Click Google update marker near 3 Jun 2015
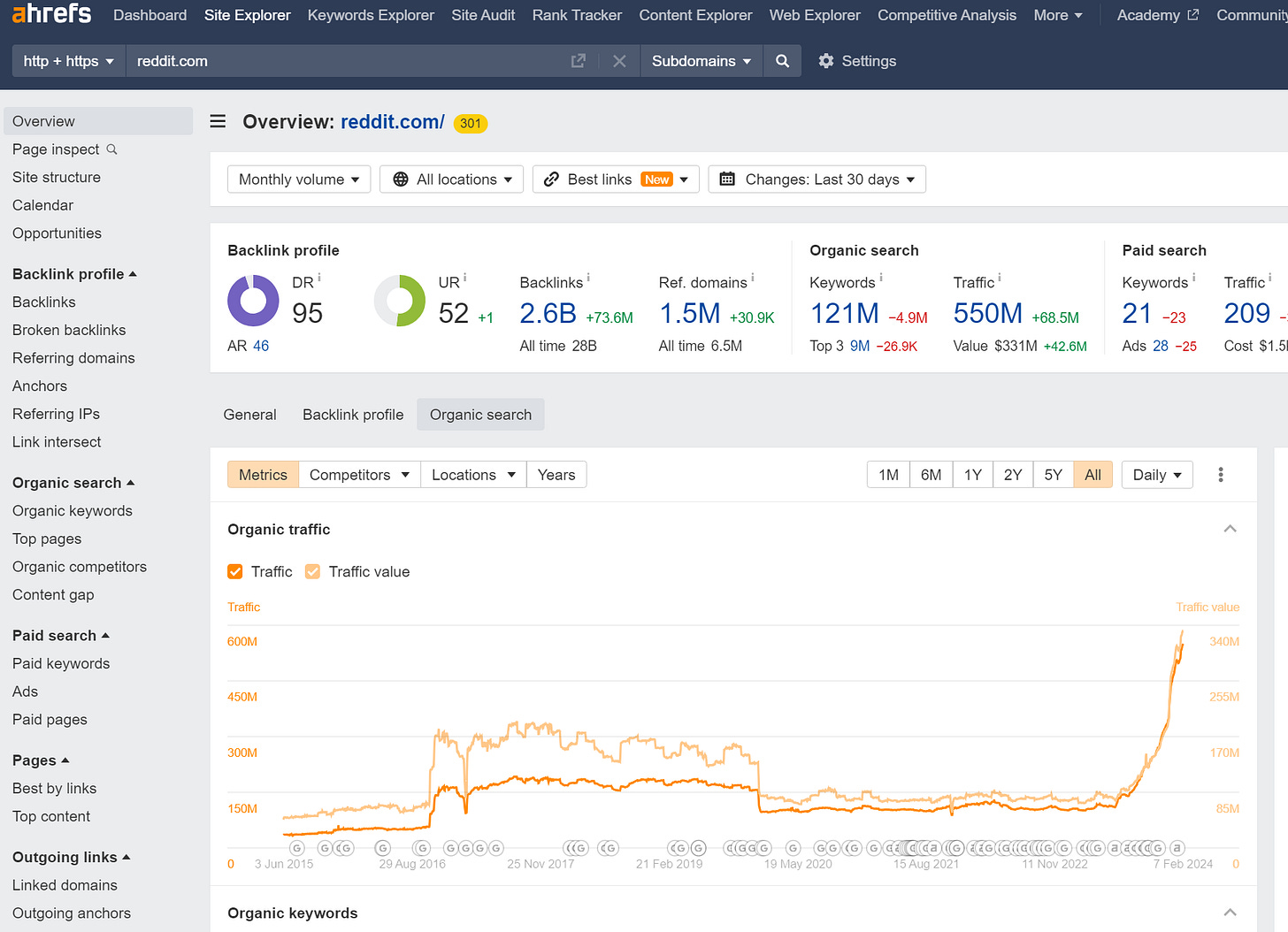 click(297, 848)
